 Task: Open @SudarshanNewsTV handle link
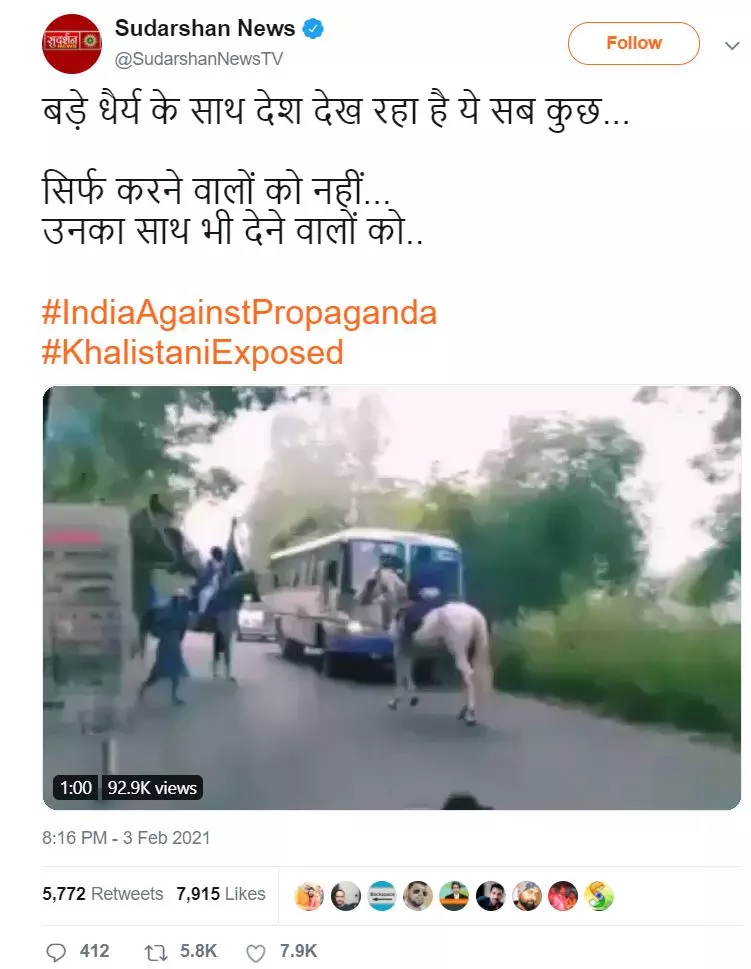(x=198, y=59)
